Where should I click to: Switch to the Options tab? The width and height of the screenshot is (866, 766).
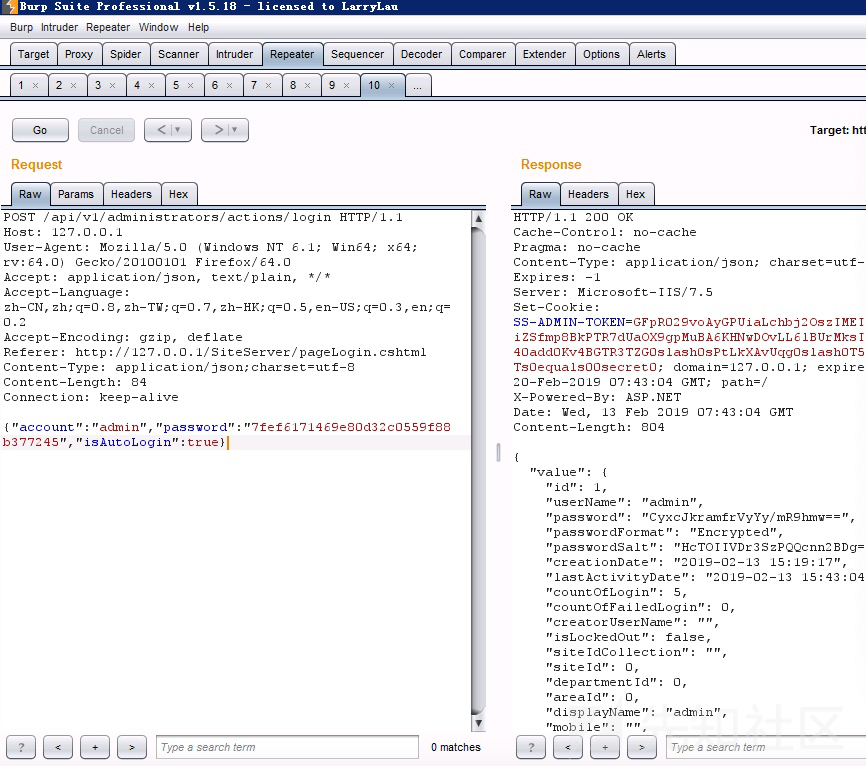coord(601,54)
